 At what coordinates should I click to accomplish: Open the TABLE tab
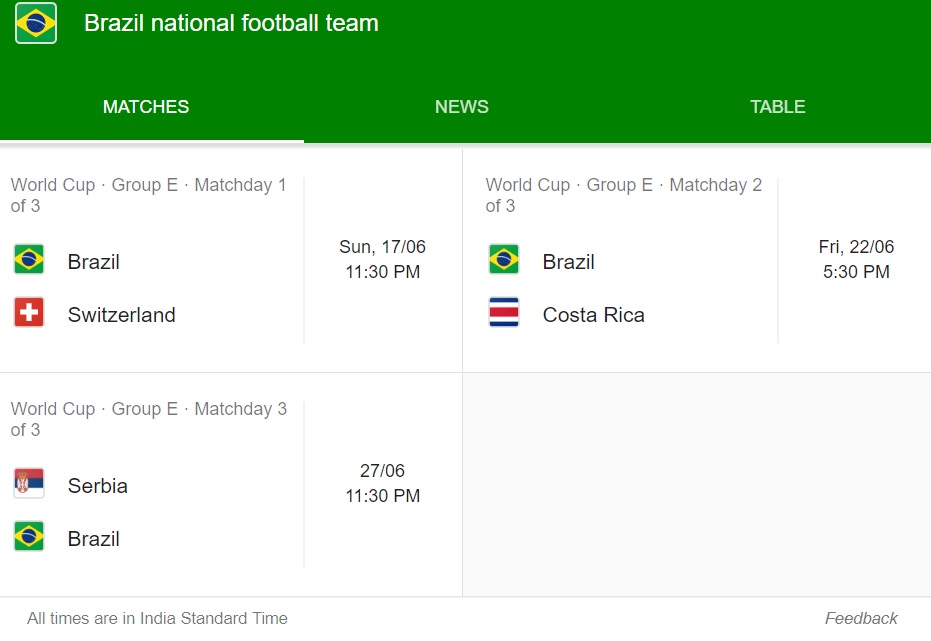(x=778, y=107)
